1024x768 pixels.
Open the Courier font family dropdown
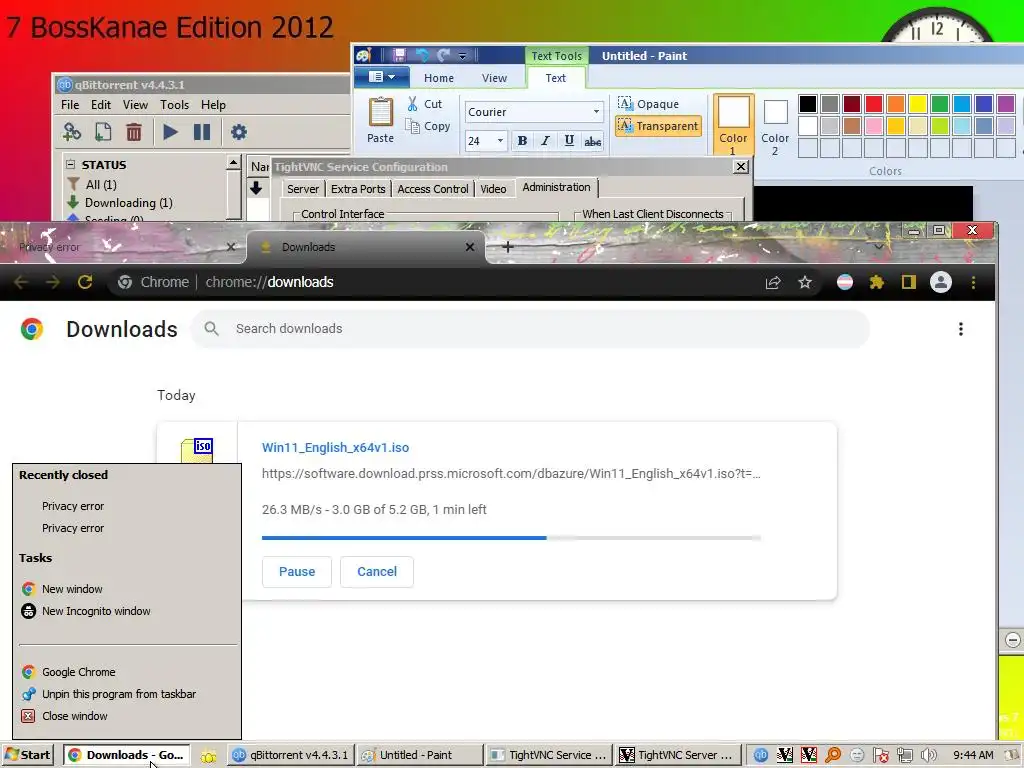tap(596, 112)
